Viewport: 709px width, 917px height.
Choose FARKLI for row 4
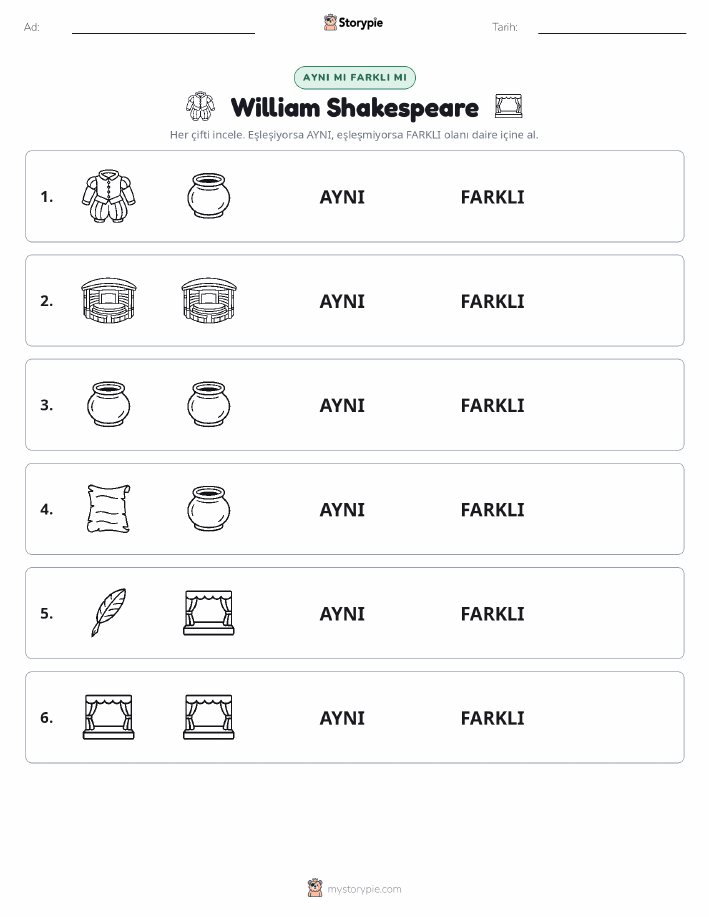pyautogui.click(x=493, y=510)
